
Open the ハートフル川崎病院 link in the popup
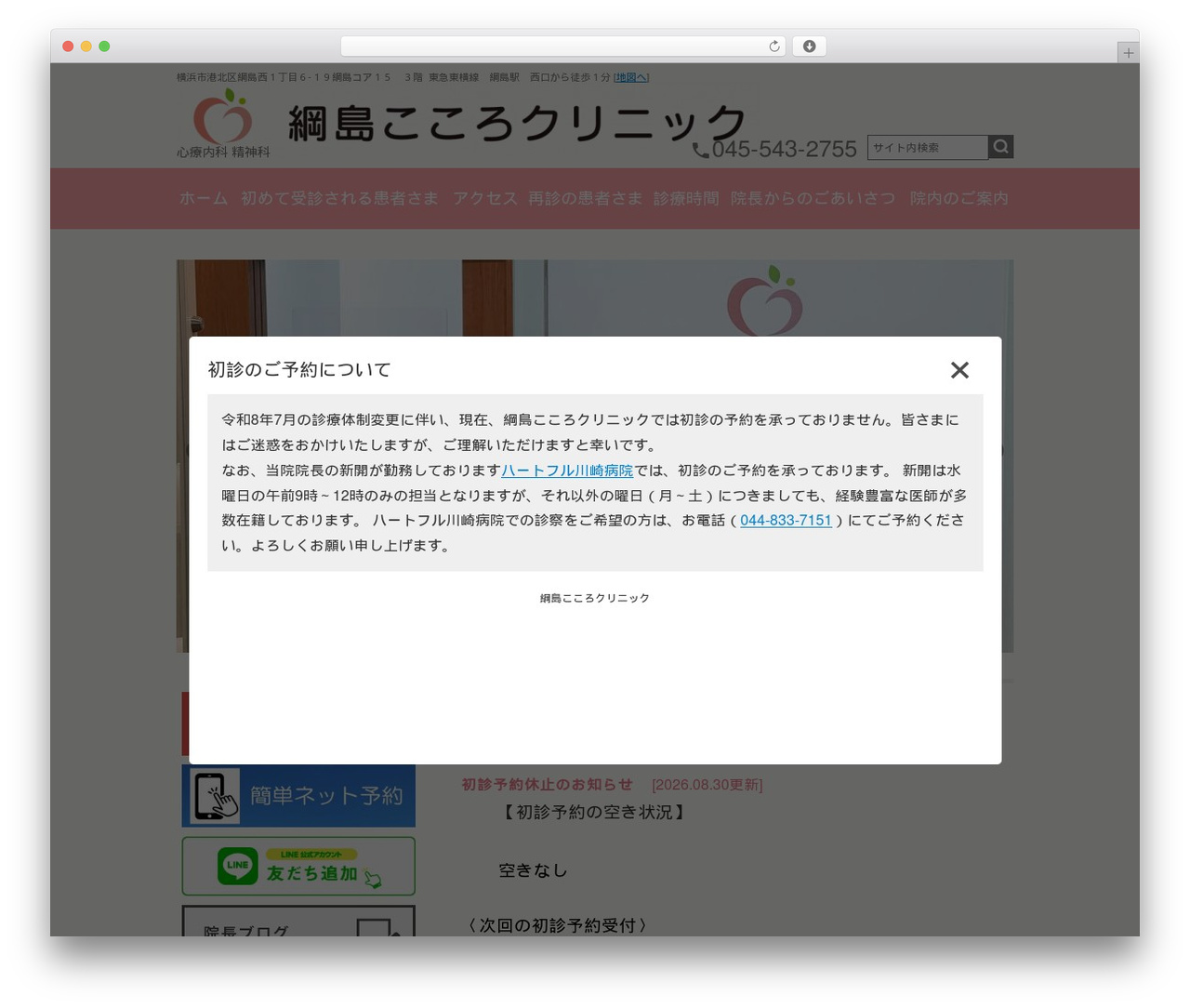[567, 471]
